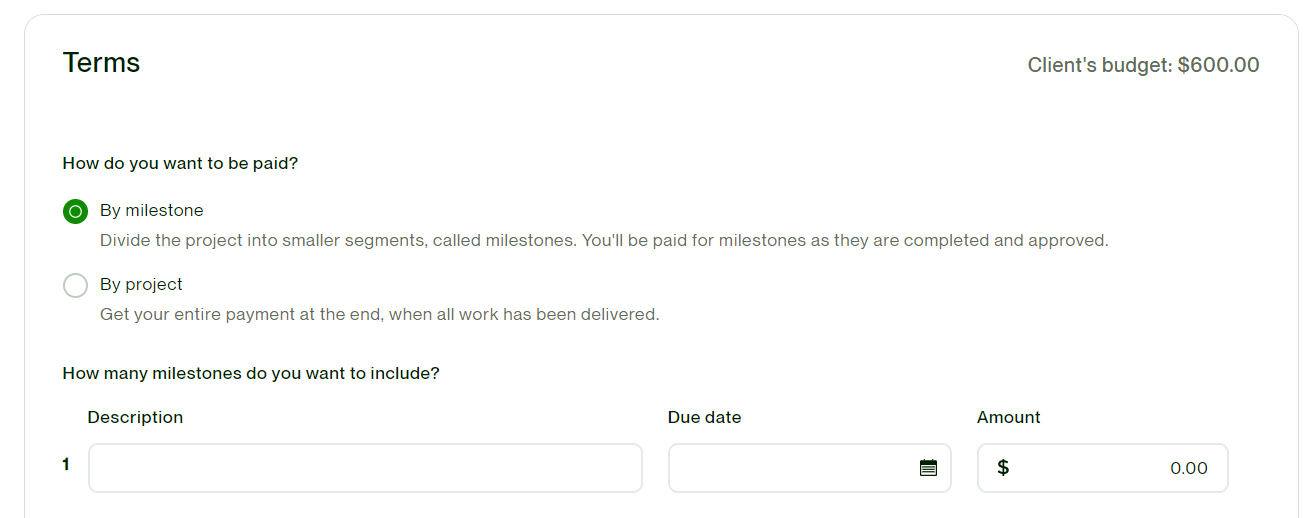This screenshot has width=1310, height=518.
Task: Click the Amount column header
Action: [x=1008, y=417]
